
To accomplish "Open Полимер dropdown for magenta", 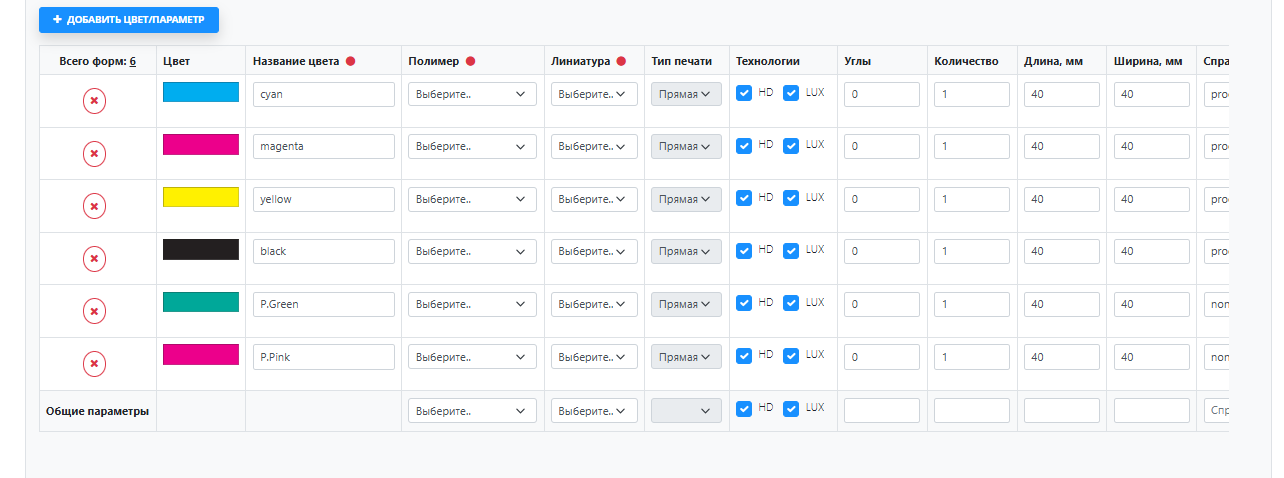I will point(472,146).
